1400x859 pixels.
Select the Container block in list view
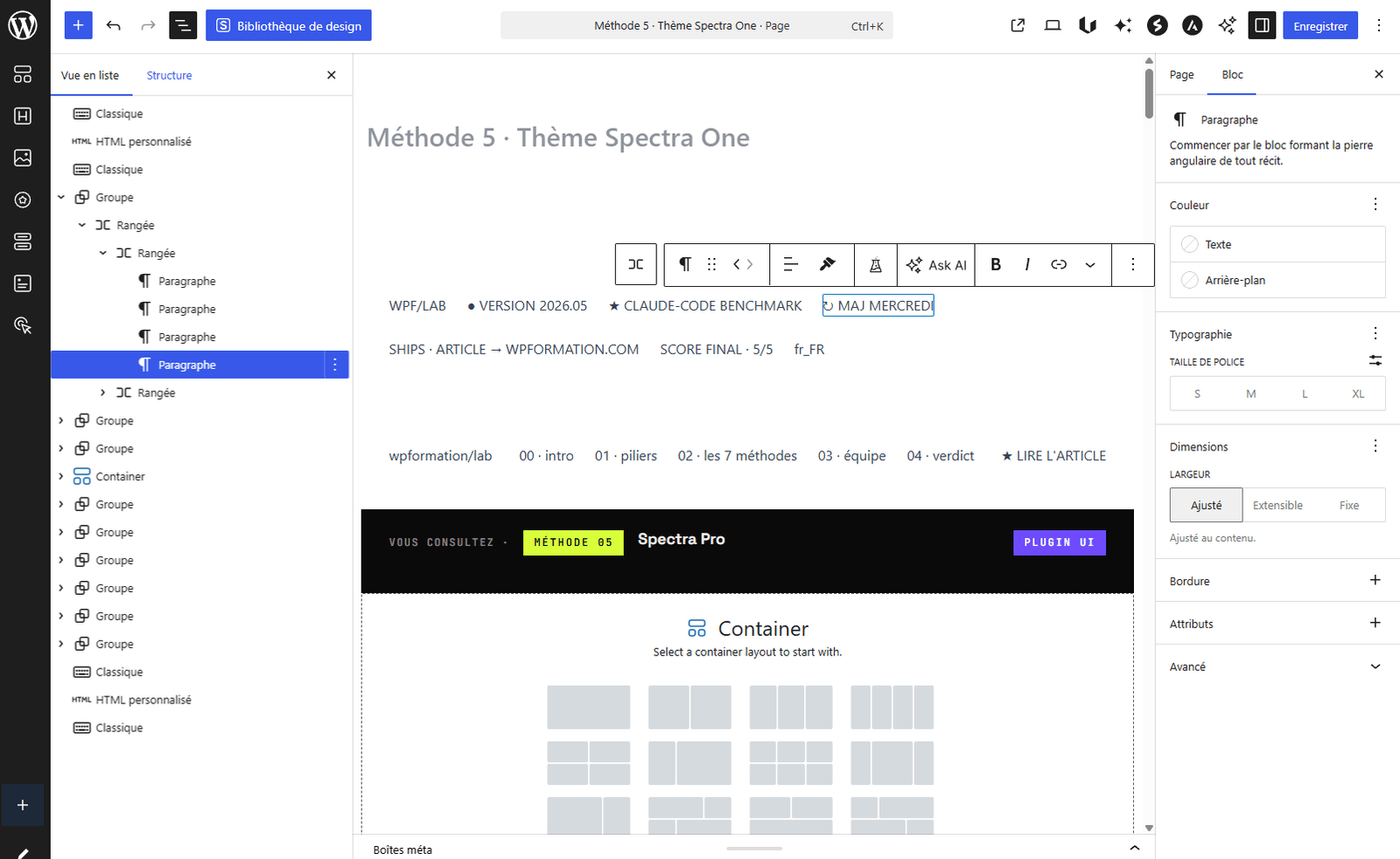tap(120, 477)
